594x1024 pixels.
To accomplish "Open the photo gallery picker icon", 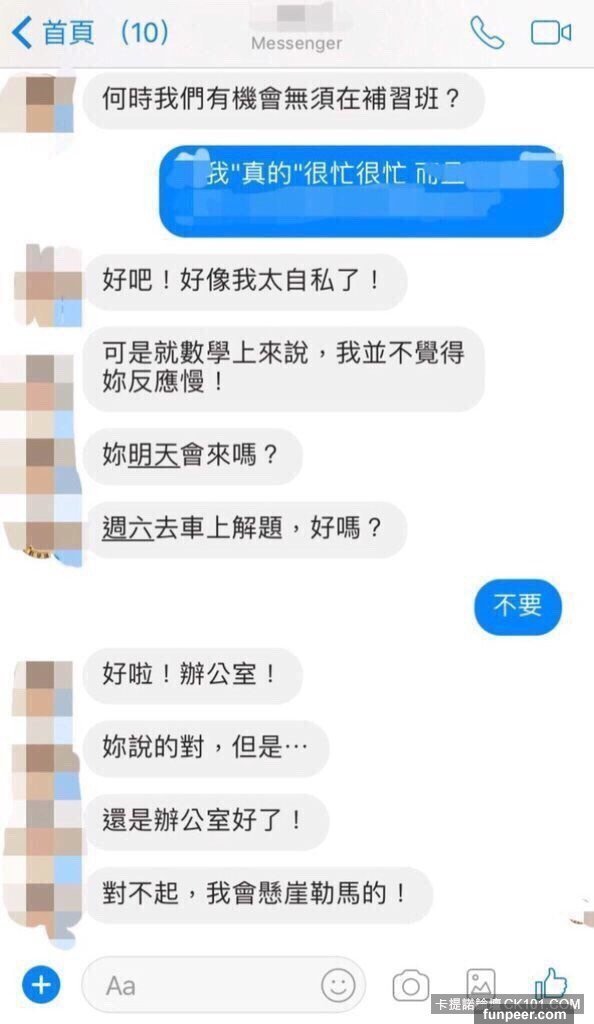I will click(x=481, y=984).
